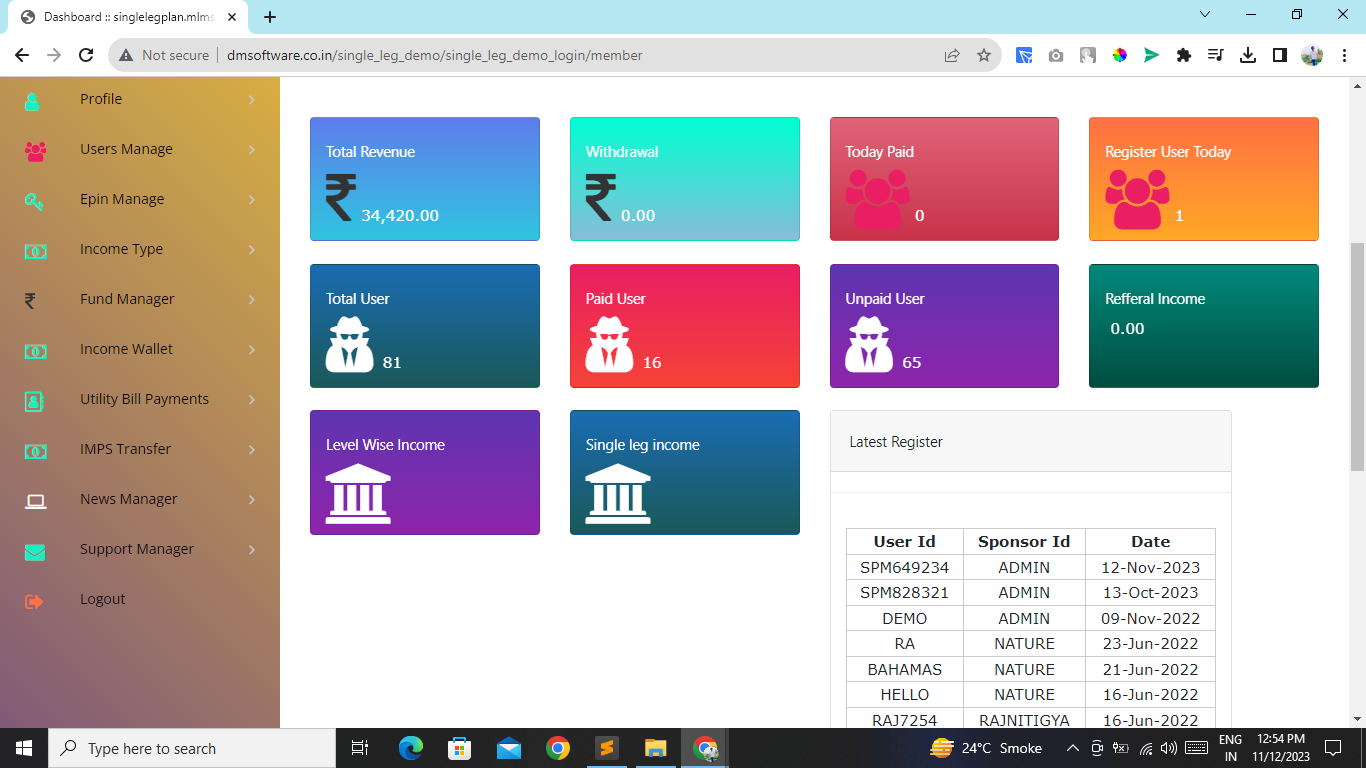Screen dimensions: 1366x768
Task: Click the laptop icon beside News Manager
Action: point(35,501)
